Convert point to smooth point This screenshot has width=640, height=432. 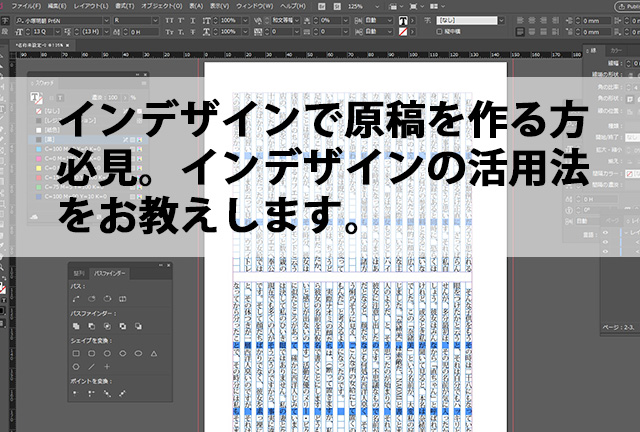107,394
